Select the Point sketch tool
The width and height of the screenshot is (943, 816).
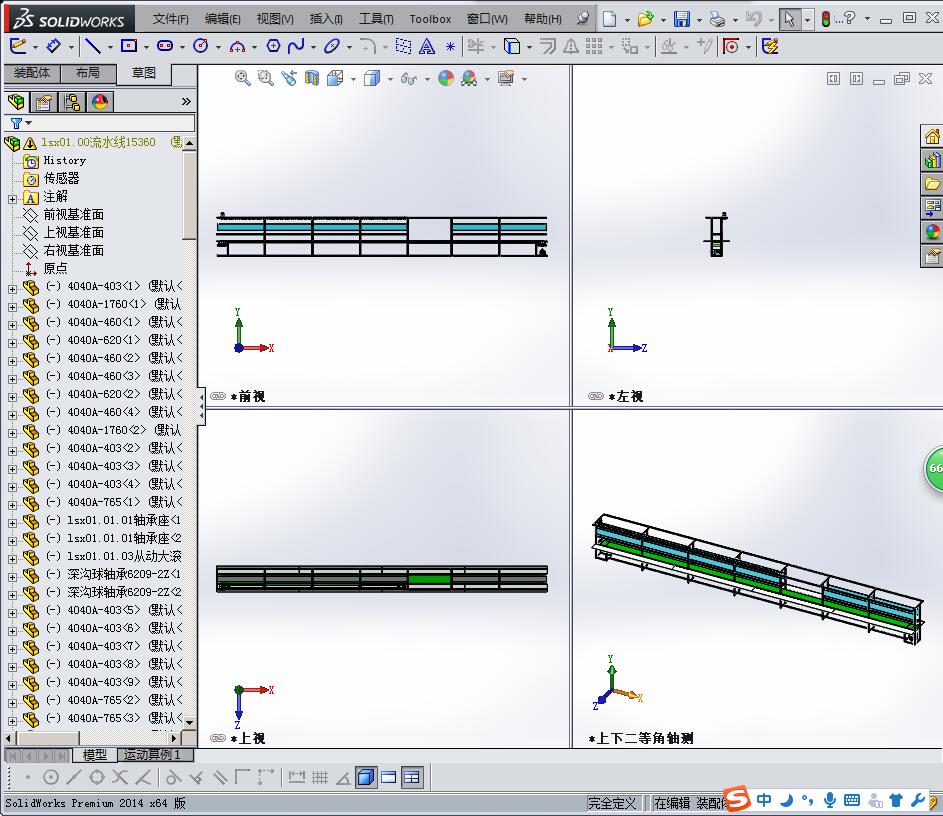point(450,46)
